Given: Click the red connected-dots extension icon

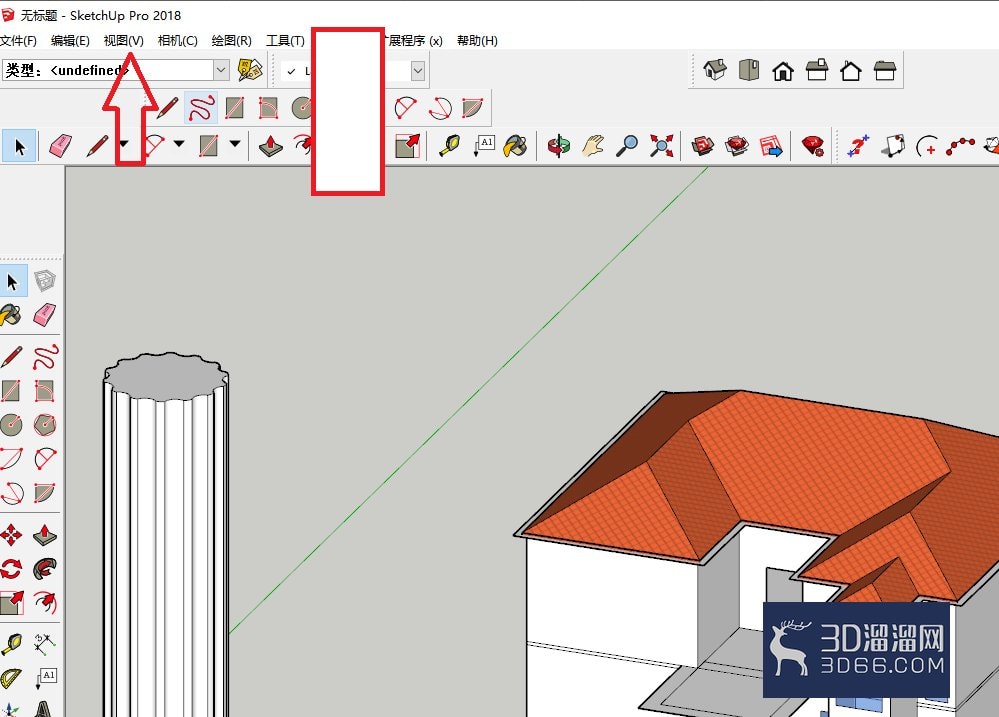Looking at the screenshot, I should point(960,146).
